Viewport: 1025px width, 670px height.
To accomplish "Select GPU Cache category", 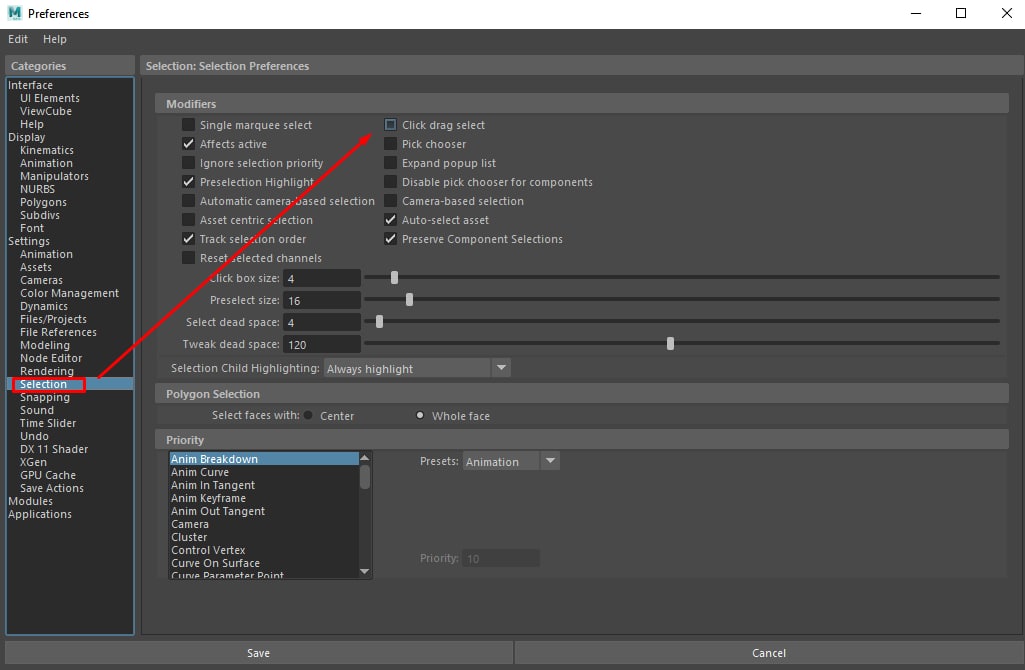I will pos(48,475).
